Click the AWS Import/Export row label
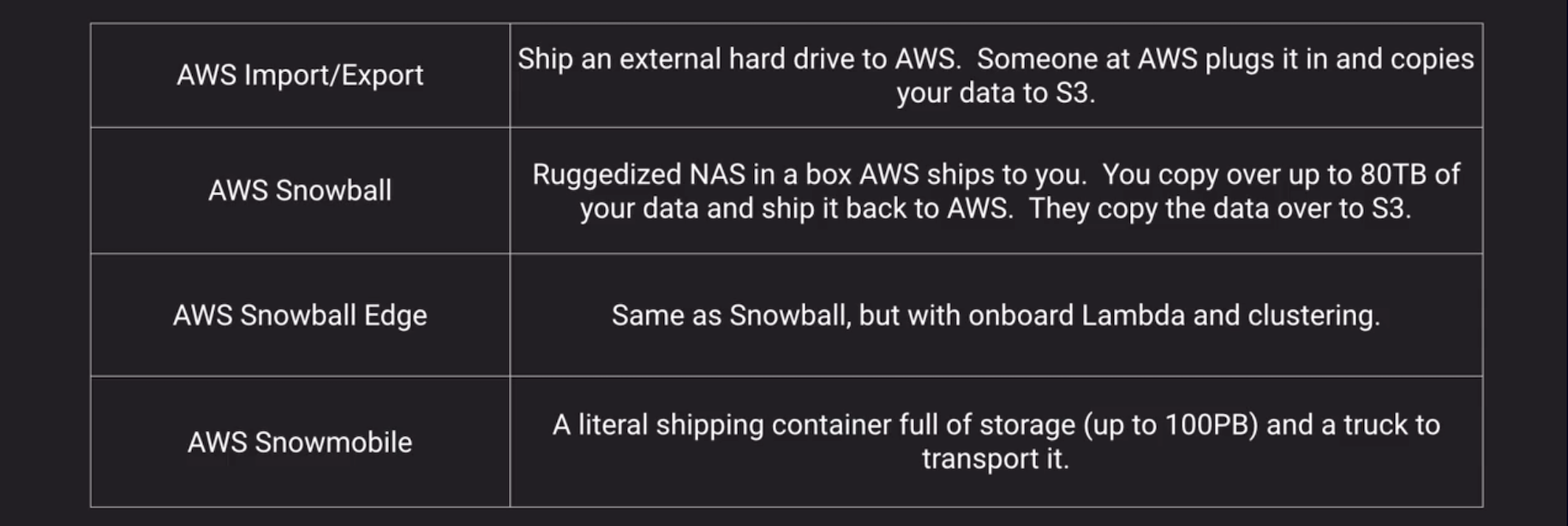 pos(300,75)
